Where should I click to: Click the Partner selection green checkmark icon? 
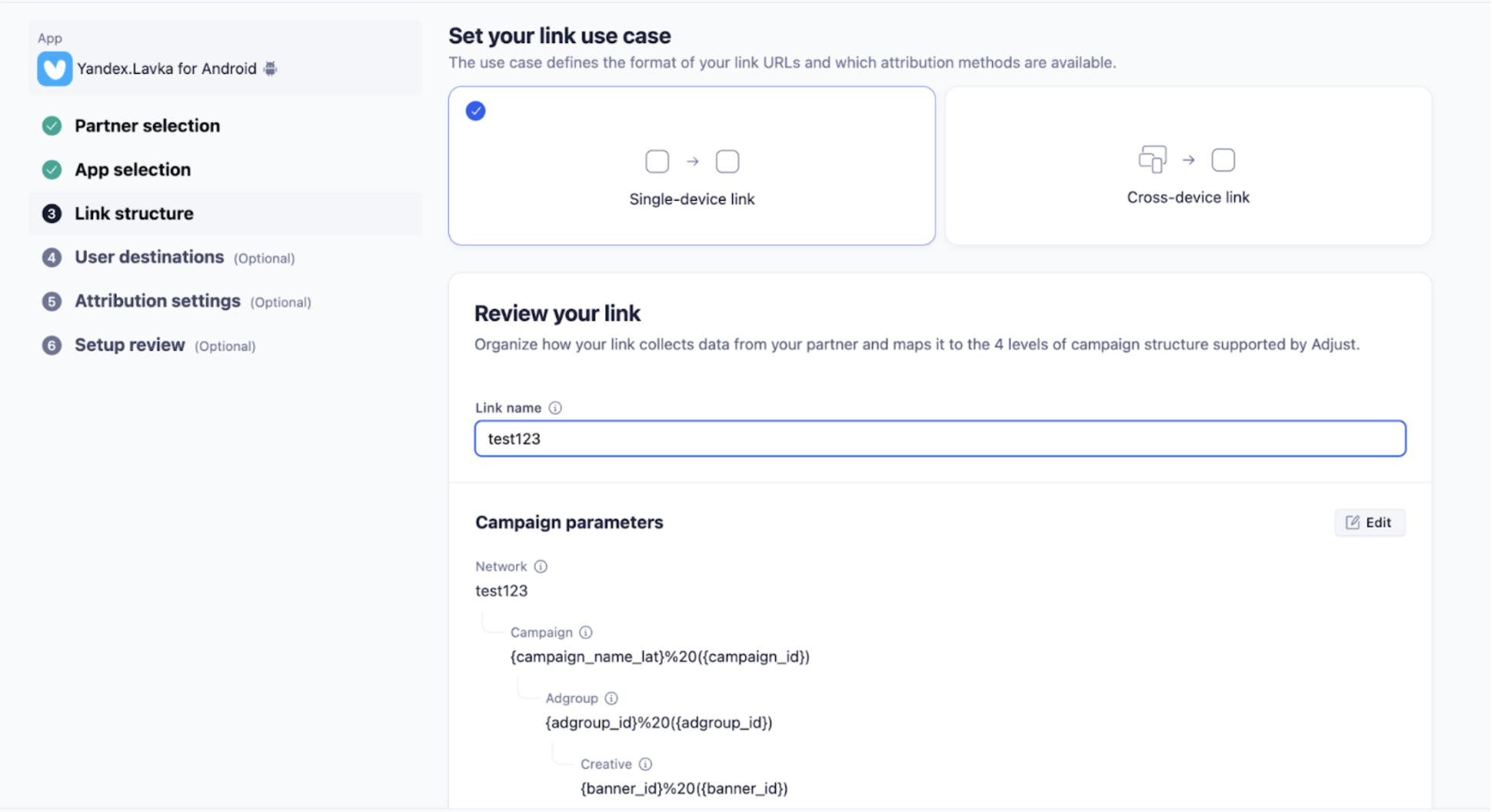[52, 125]
